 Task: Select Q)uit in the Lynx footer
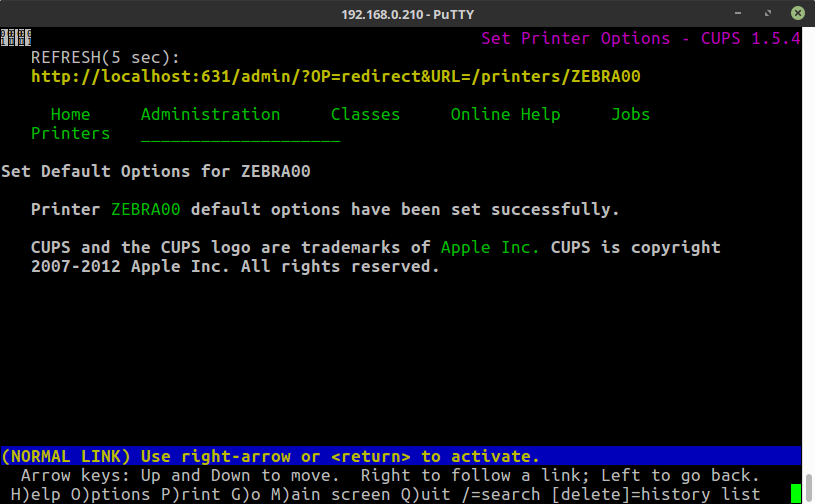click(410, 494)
